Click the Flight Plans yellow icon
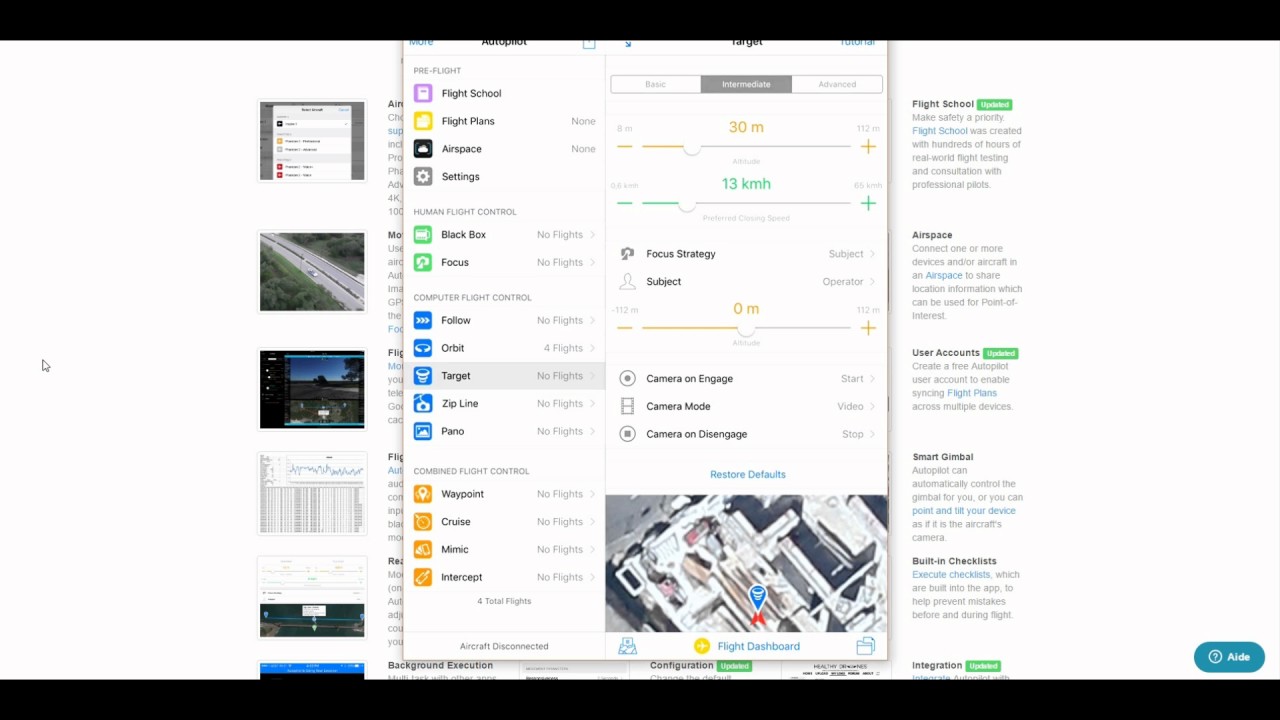Viewport: 1280px width, 720px height. click(423, 121)
